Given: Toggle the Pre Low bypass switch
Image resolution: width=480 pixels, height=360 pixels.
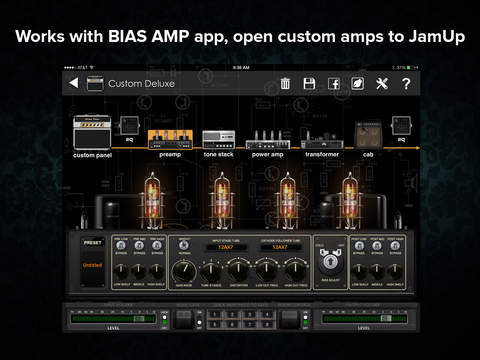Looking at the screenshot, I should pyautogui.click(x=121, y=246).
